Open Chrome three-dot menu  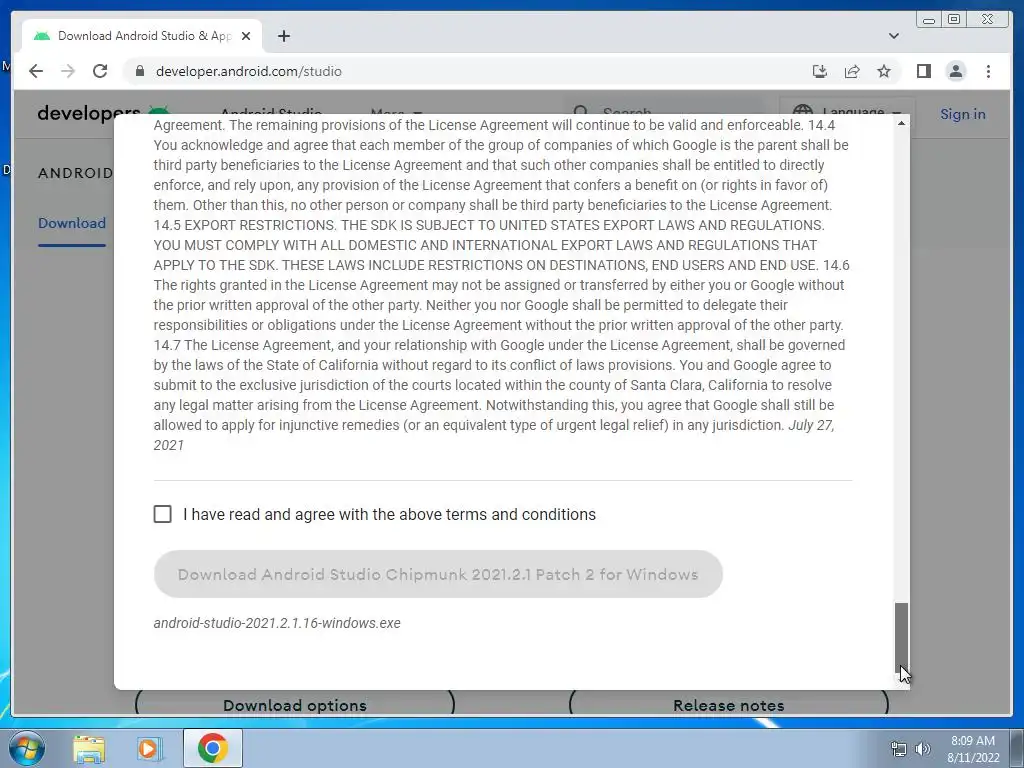coord(988,71)
